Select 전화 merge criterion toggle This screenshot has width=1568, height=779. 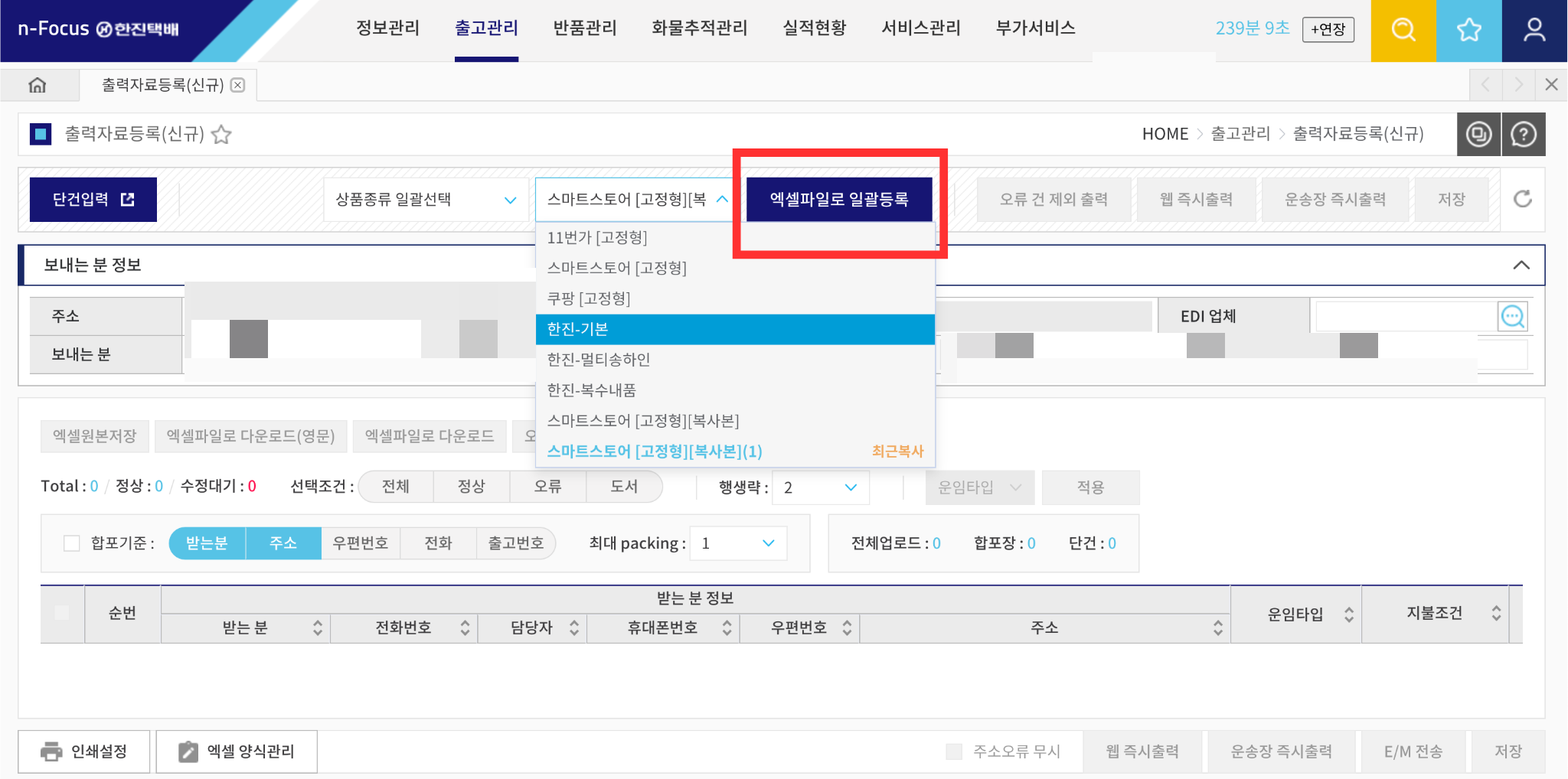439,543
